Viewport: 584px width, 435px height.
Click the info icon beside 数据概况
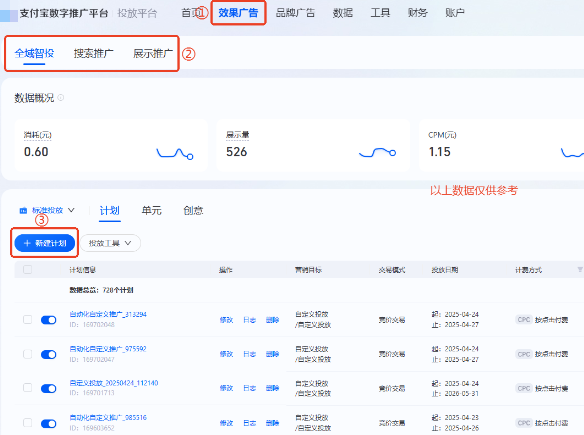coord(61,98)
